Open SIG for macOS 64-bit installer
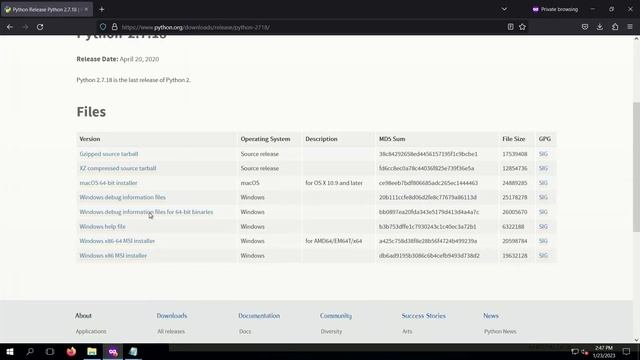Viewport: 640px width, 360px height. pos(543,183)
